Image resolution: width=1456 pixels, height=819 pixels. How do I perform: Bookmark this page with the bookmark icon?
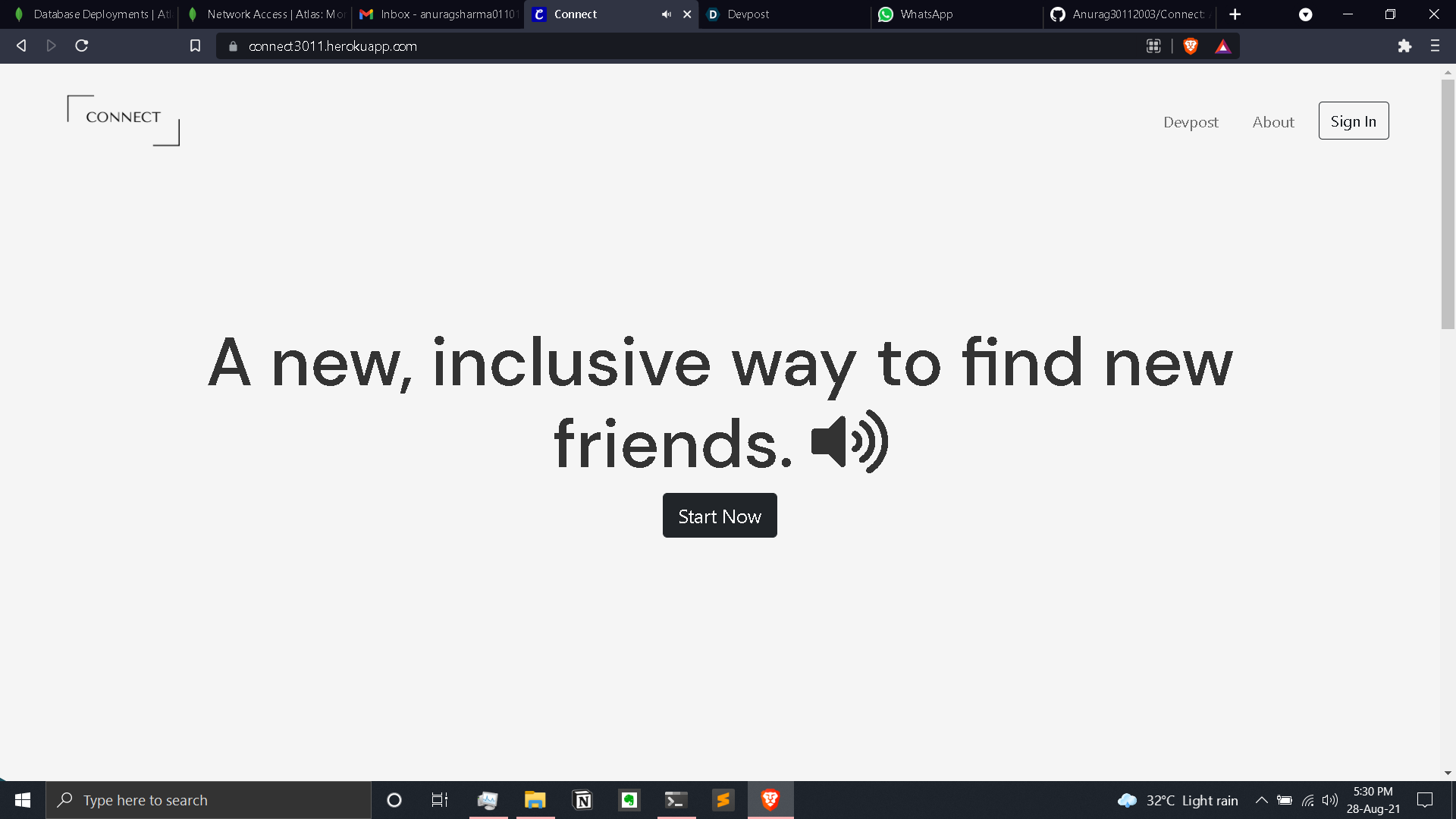[x=195, y=46]
